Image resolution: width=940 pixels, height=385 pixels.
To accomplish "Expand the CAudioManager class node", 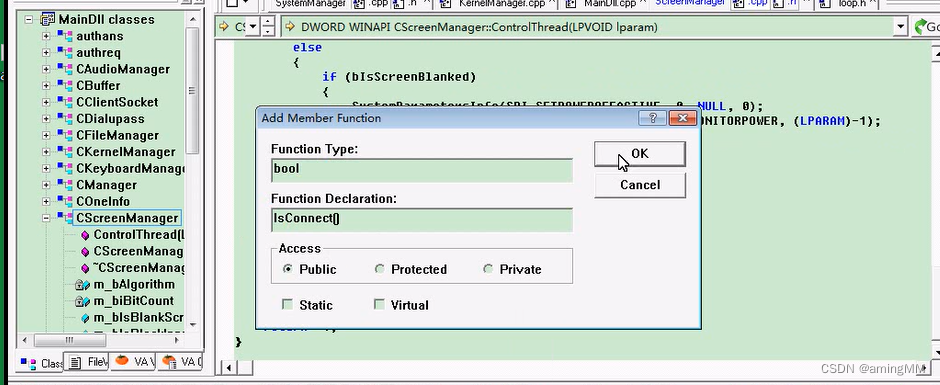I will [x=46, y=70].
